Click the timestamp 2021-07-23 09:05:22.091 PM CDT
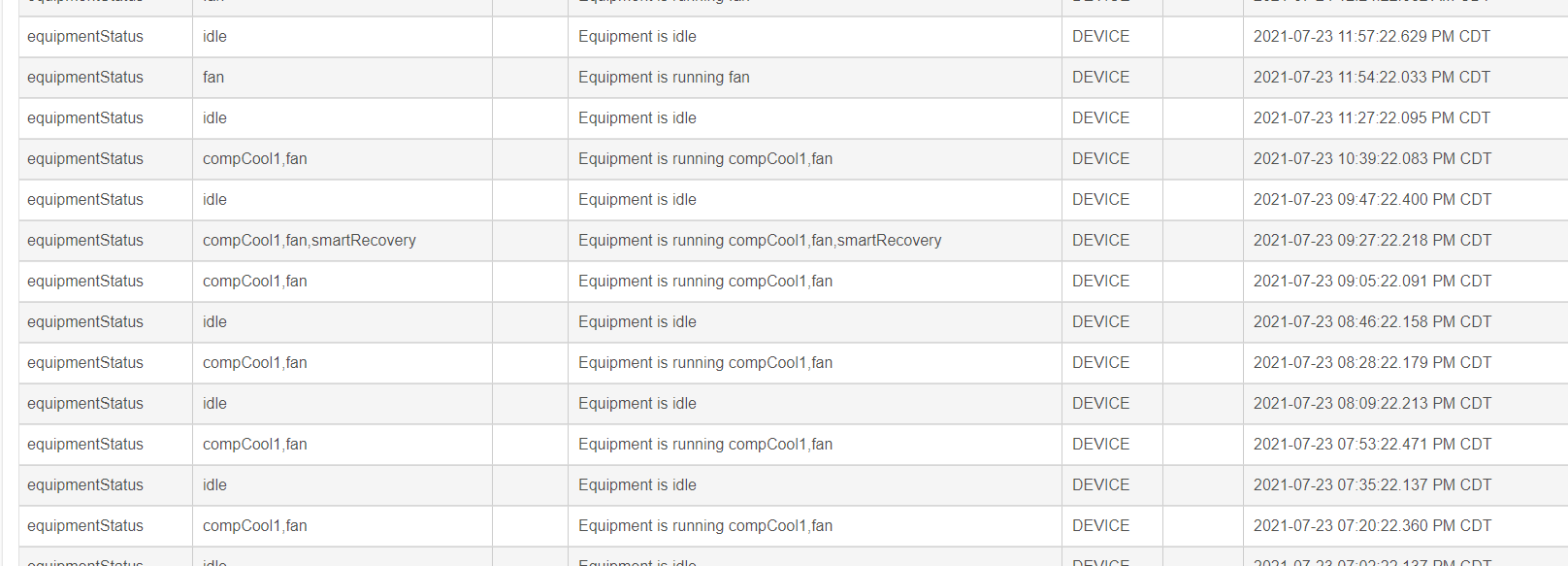The image size is (1568, 566). pyautogui.click(x=1372, y=282)
